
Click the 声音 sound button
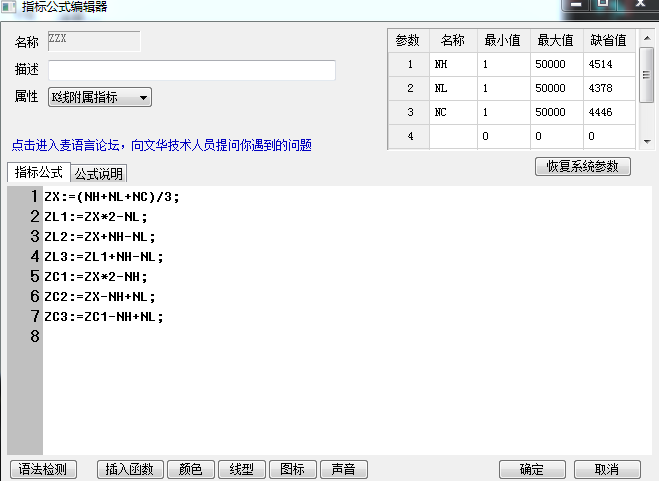pyautogui.click(x=344, y=469)
